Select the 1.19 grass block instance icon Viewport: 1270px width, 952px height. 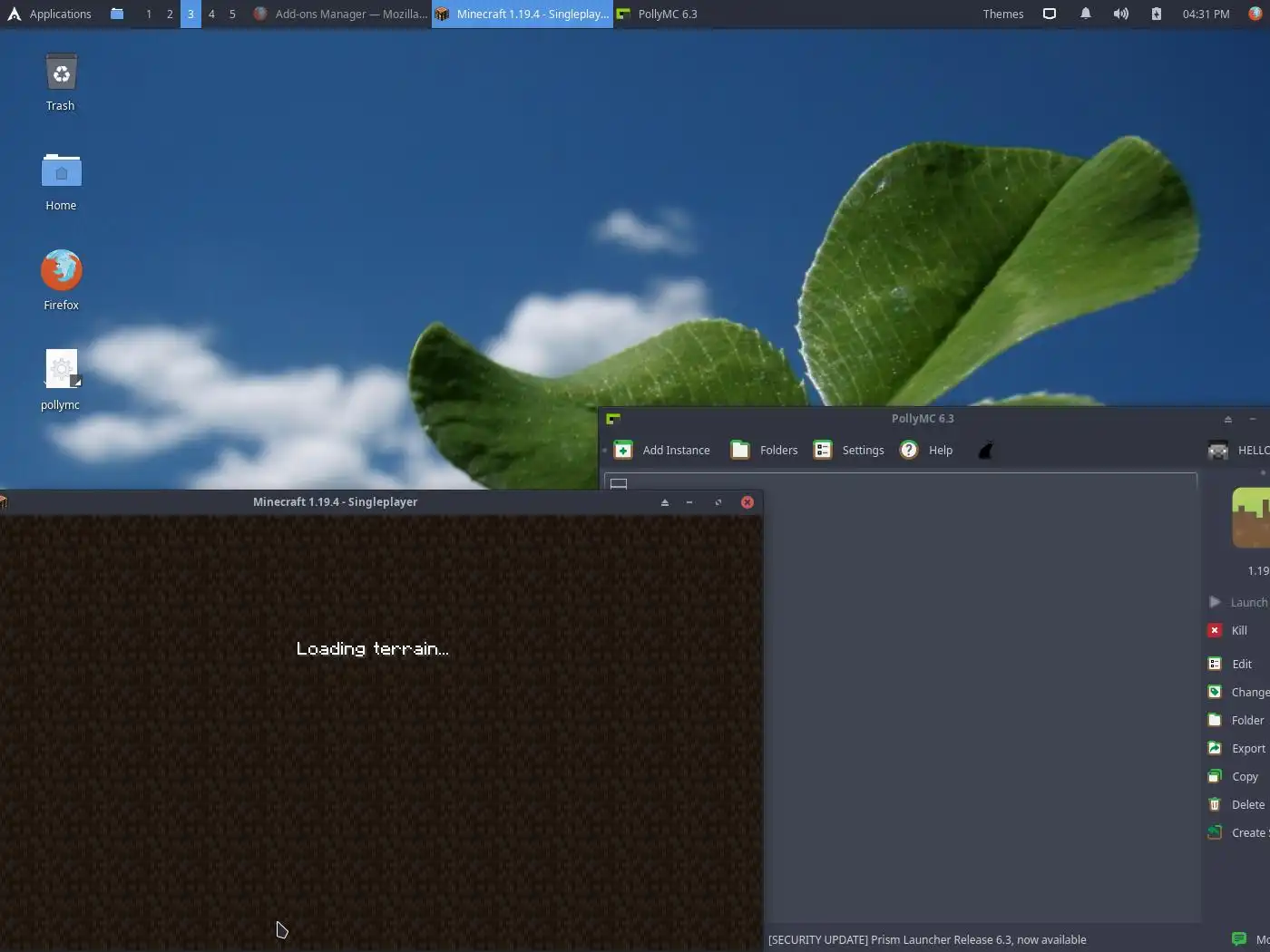pyautogui.click(x=1251, y=518)
